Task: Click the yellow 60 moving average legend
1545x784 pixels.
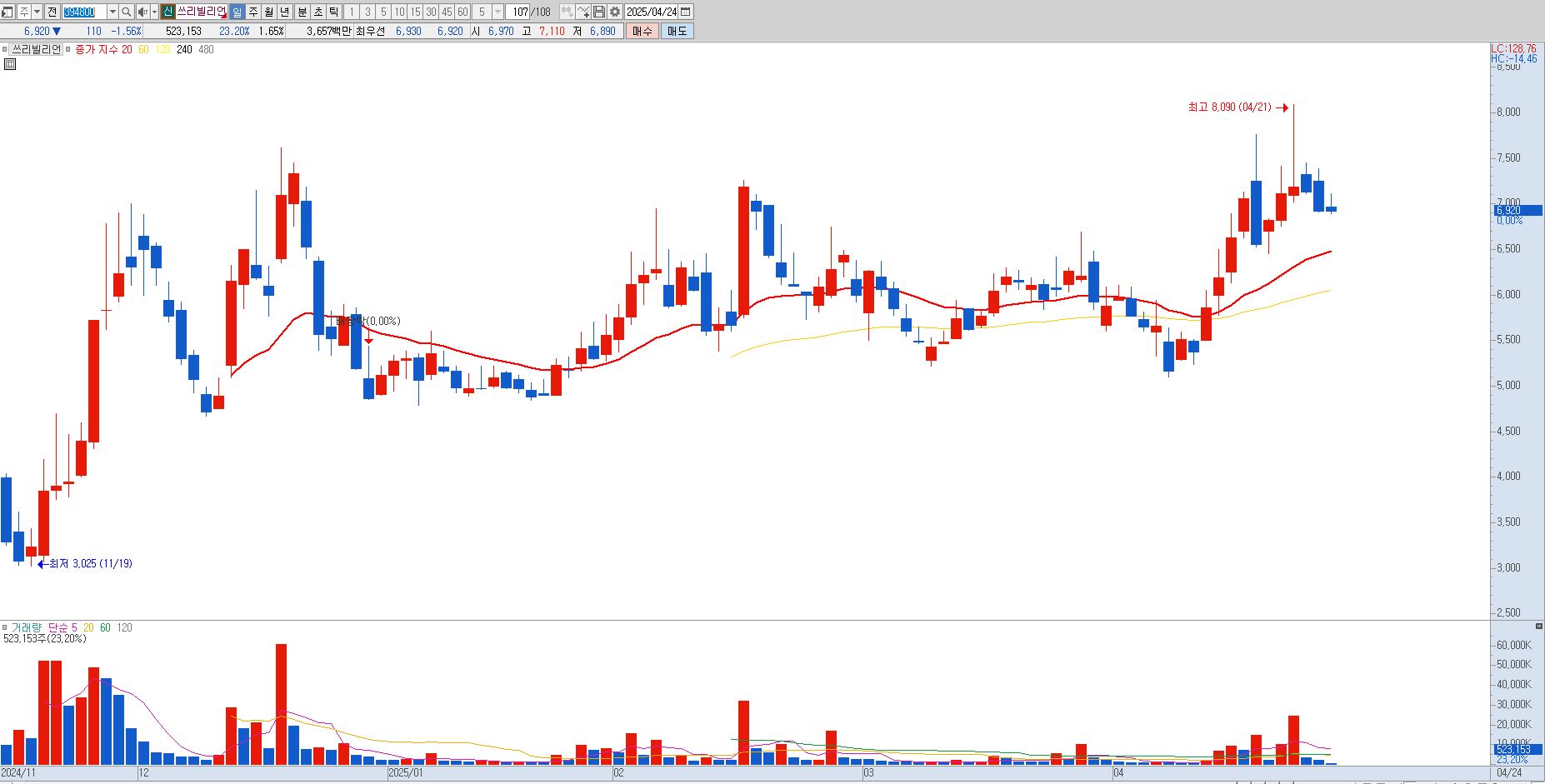Action: 143,49
